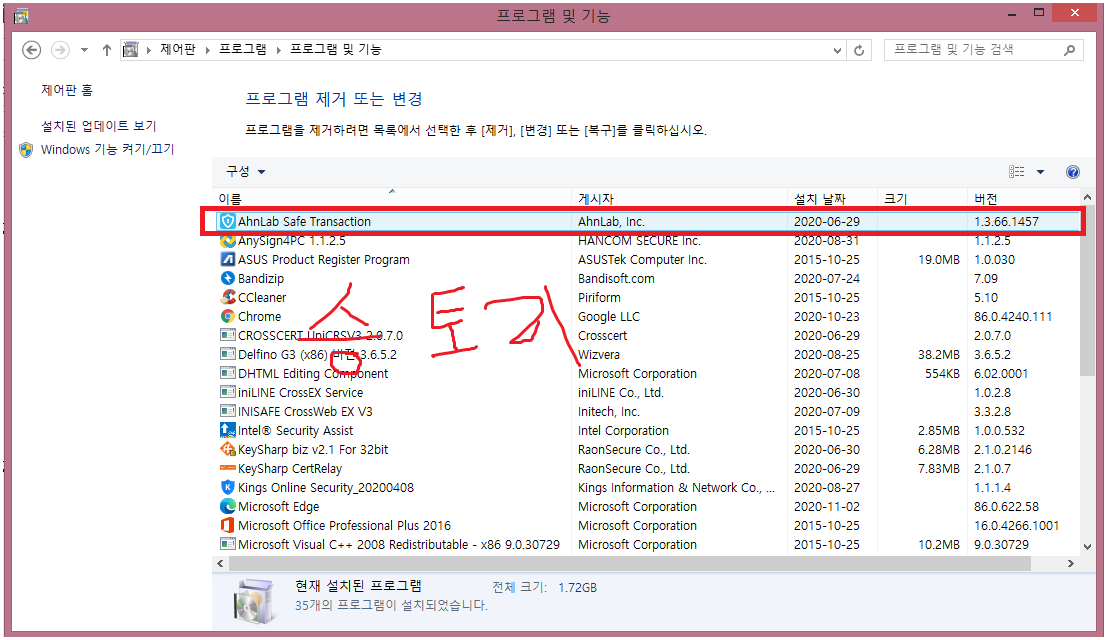
Task: Click the Microsoft Visual C++ 2008 icon
Action: point(227,545)
